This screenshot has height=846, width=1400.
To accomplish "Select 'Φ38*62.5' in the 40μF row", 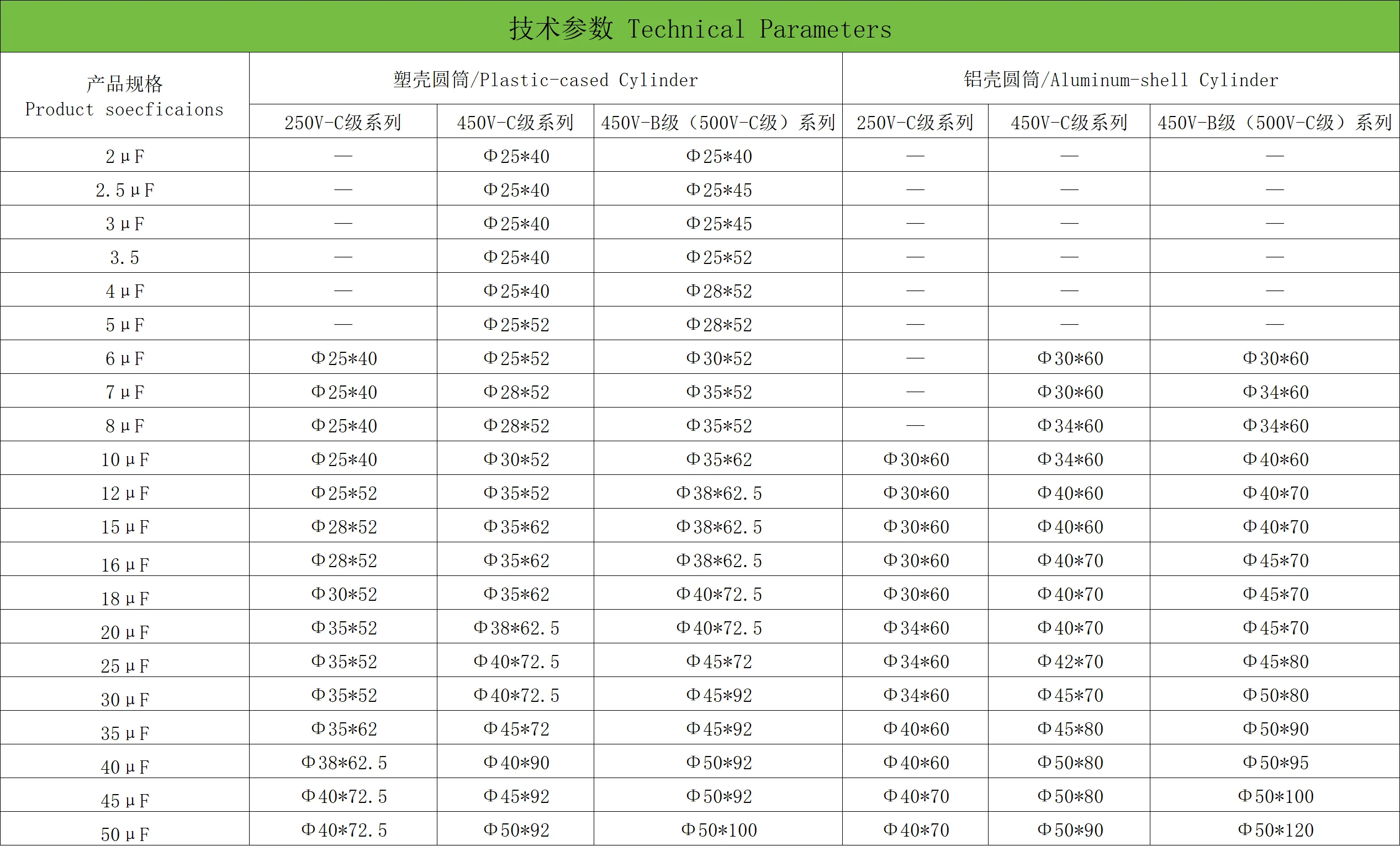I will point(344,763).
